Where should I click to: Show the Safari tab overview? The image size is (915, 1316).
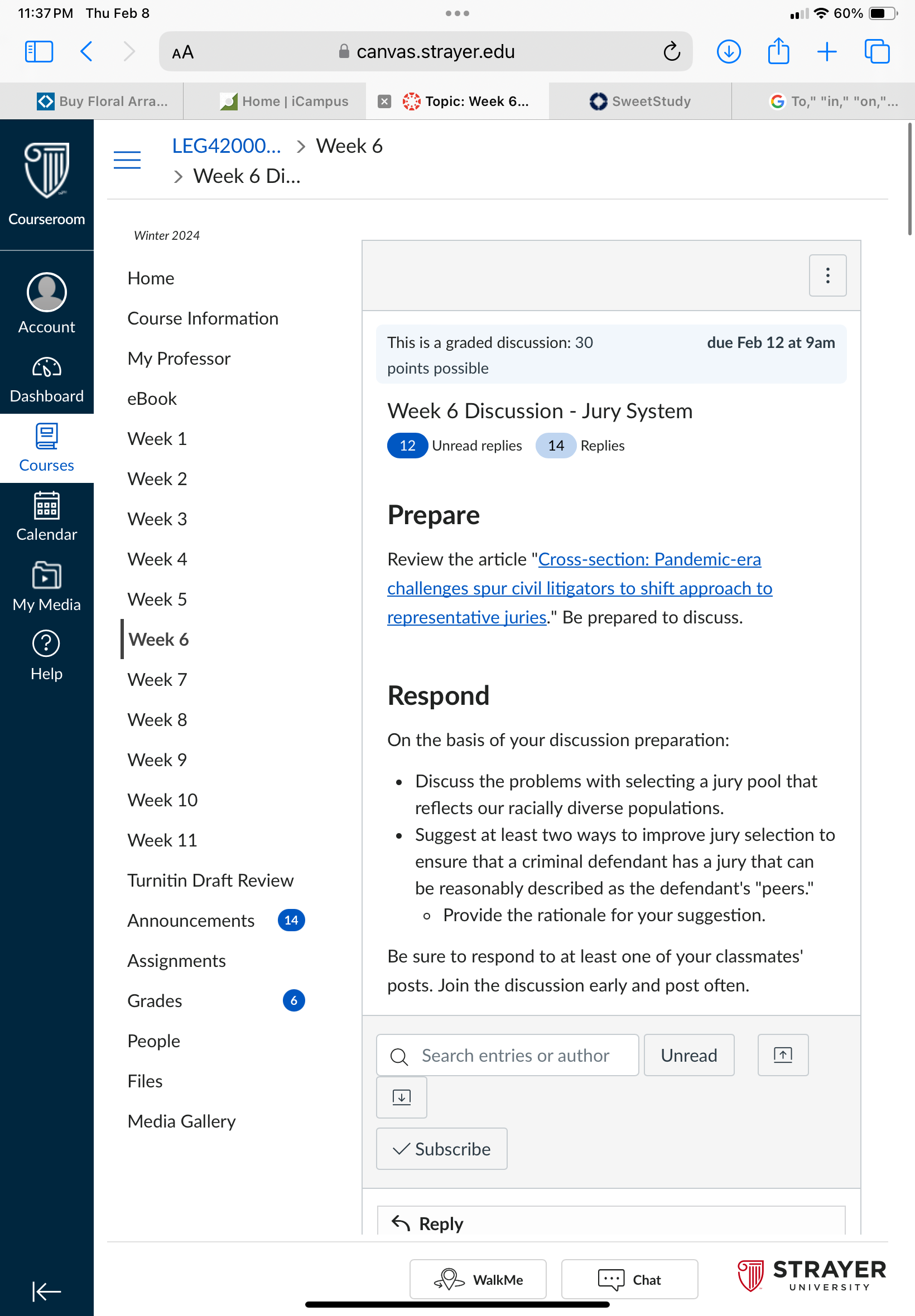(x=877, y=51)
